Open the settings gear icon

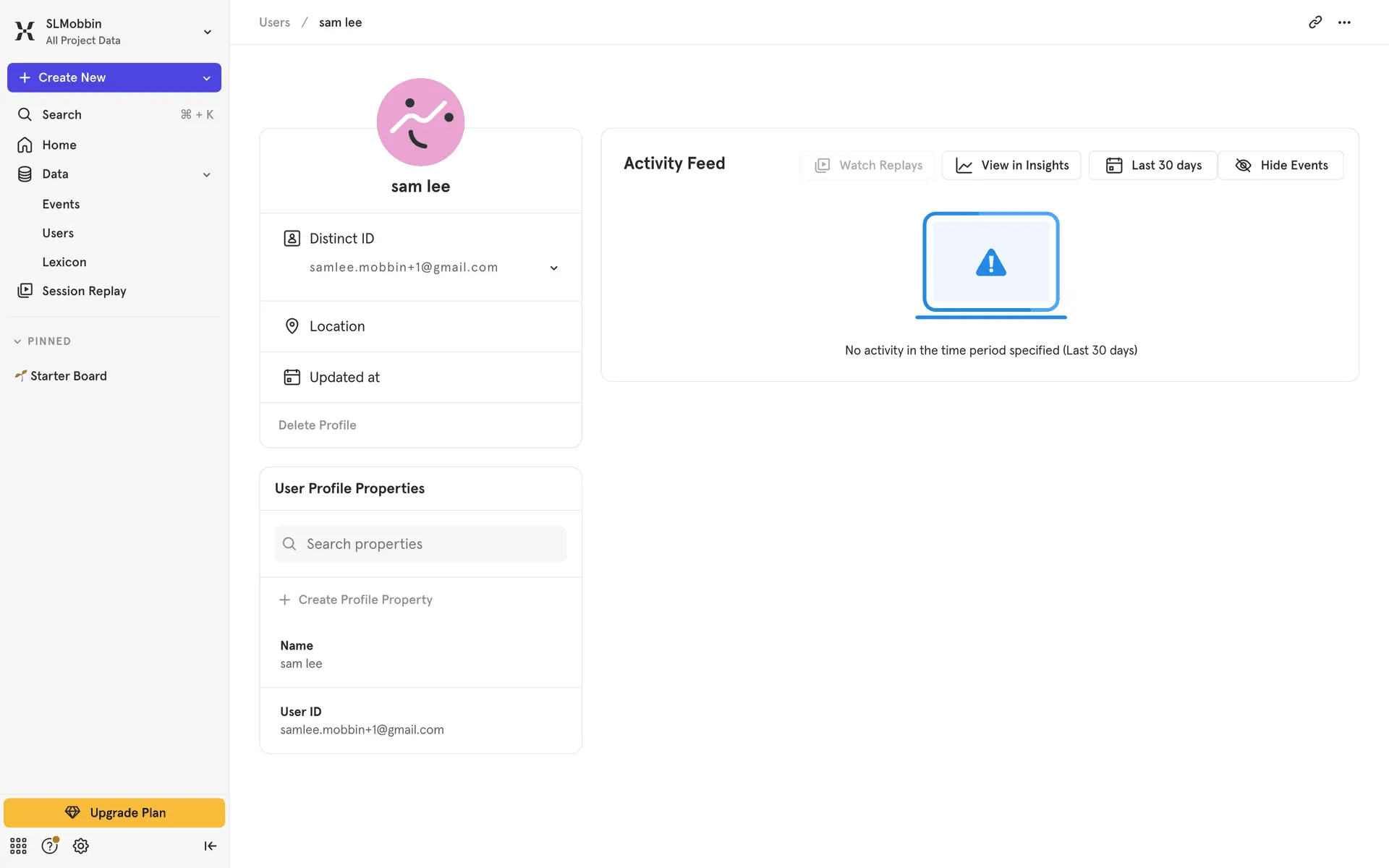[81, 846]
